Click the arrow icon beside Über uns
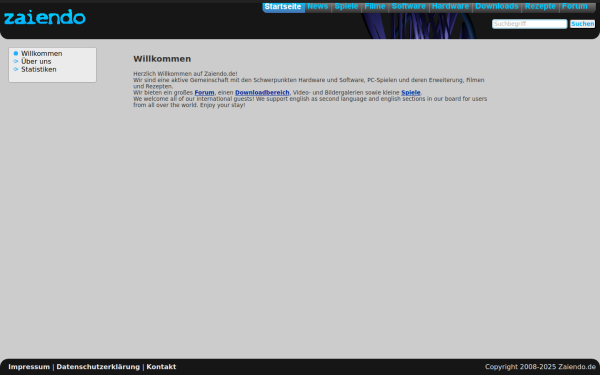Image resolution: width=600 pixels, height=375 pixels. [16, 61]
